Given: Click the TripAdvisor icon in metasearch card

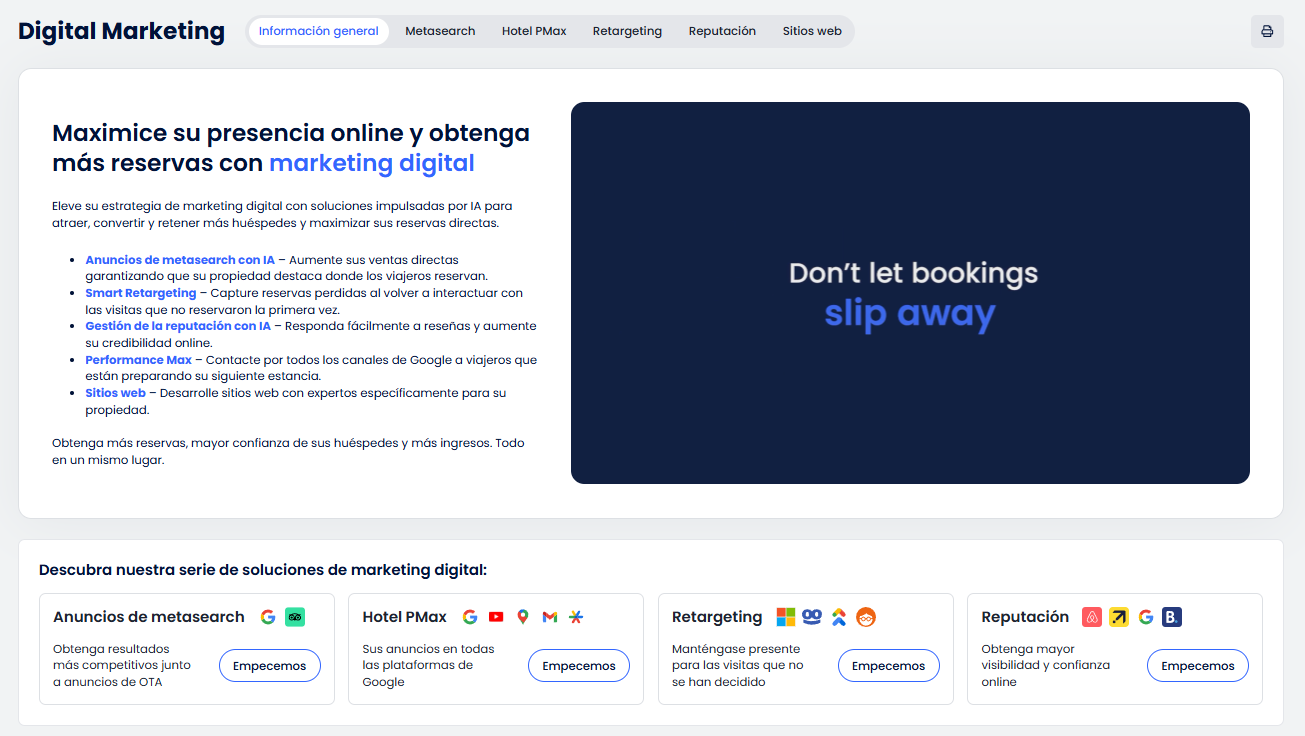Looking at the screenshot, I should [x=294, y=617].
